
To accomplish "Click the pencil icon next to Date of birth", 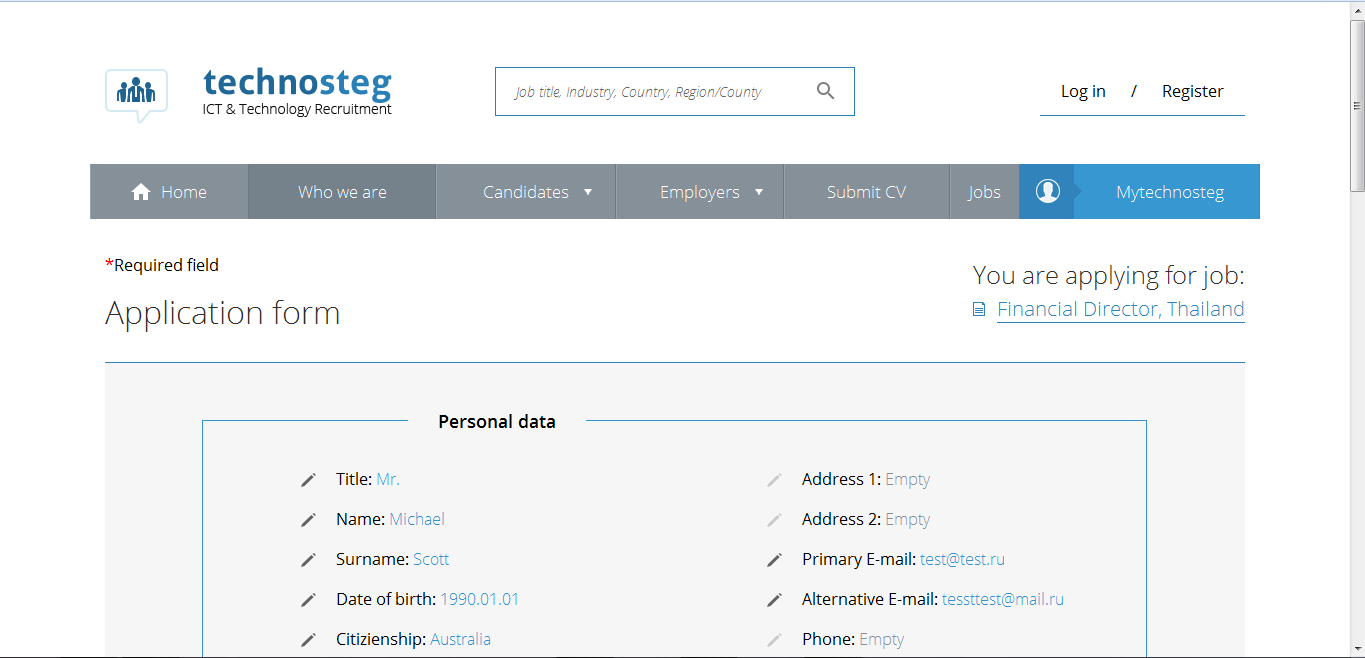I will click(x=308, y=600).
